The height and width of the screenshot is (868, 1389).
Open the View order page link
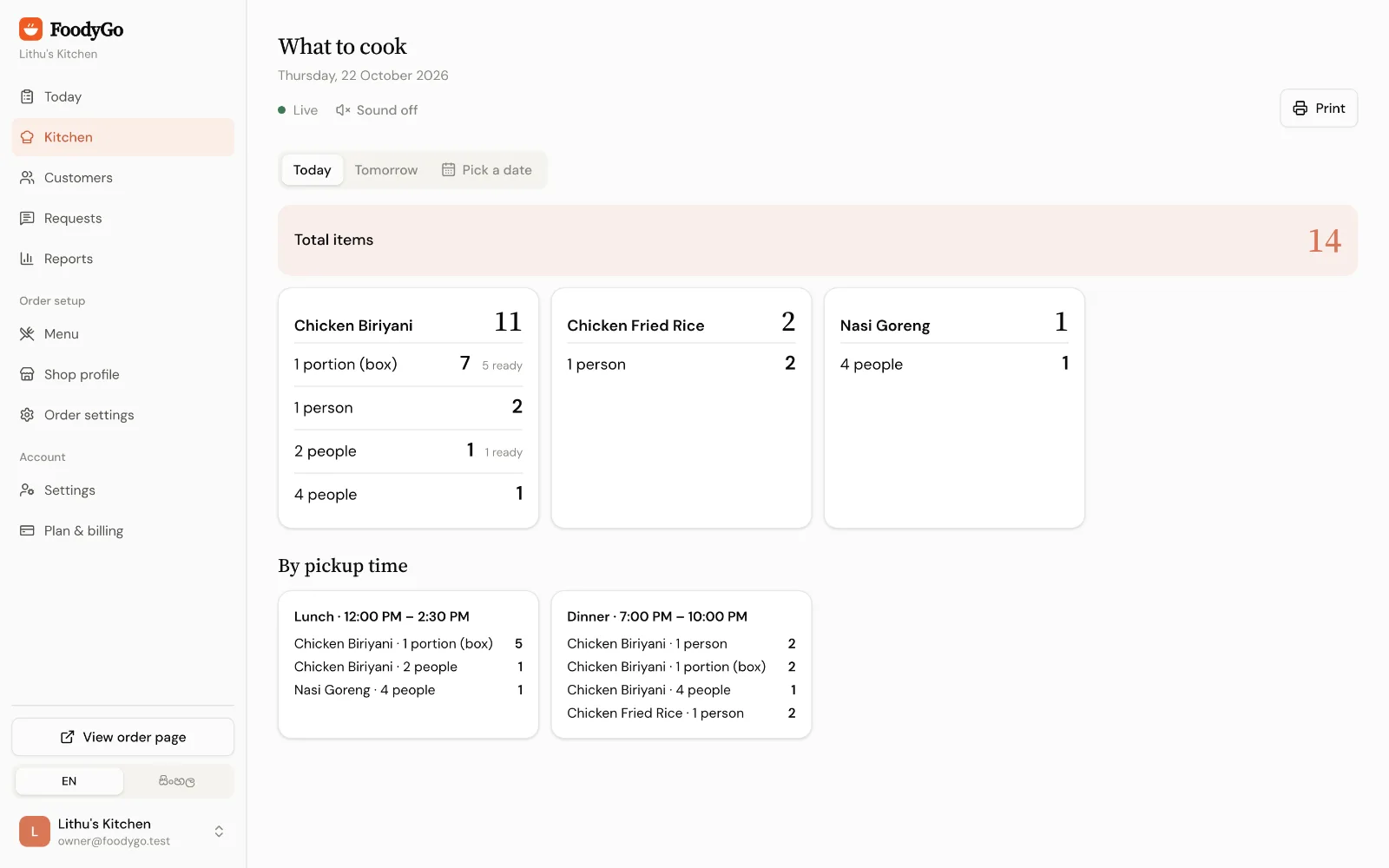(123, 737)
